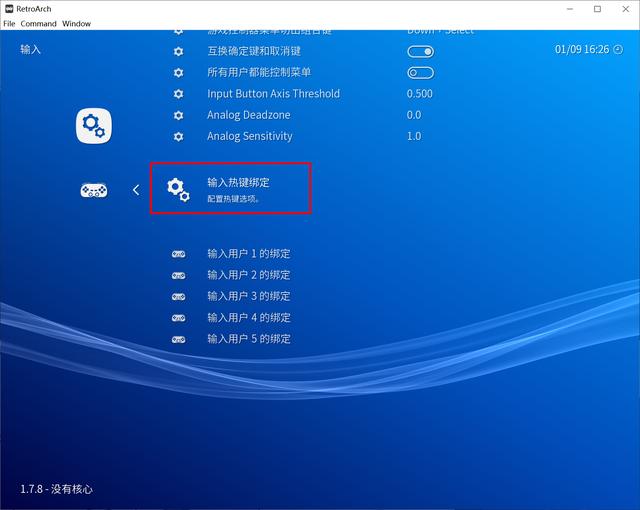Screen dimensions: 640x510
Task: Click gear icon beside 互换确定键和取消键
Action: 178,51
